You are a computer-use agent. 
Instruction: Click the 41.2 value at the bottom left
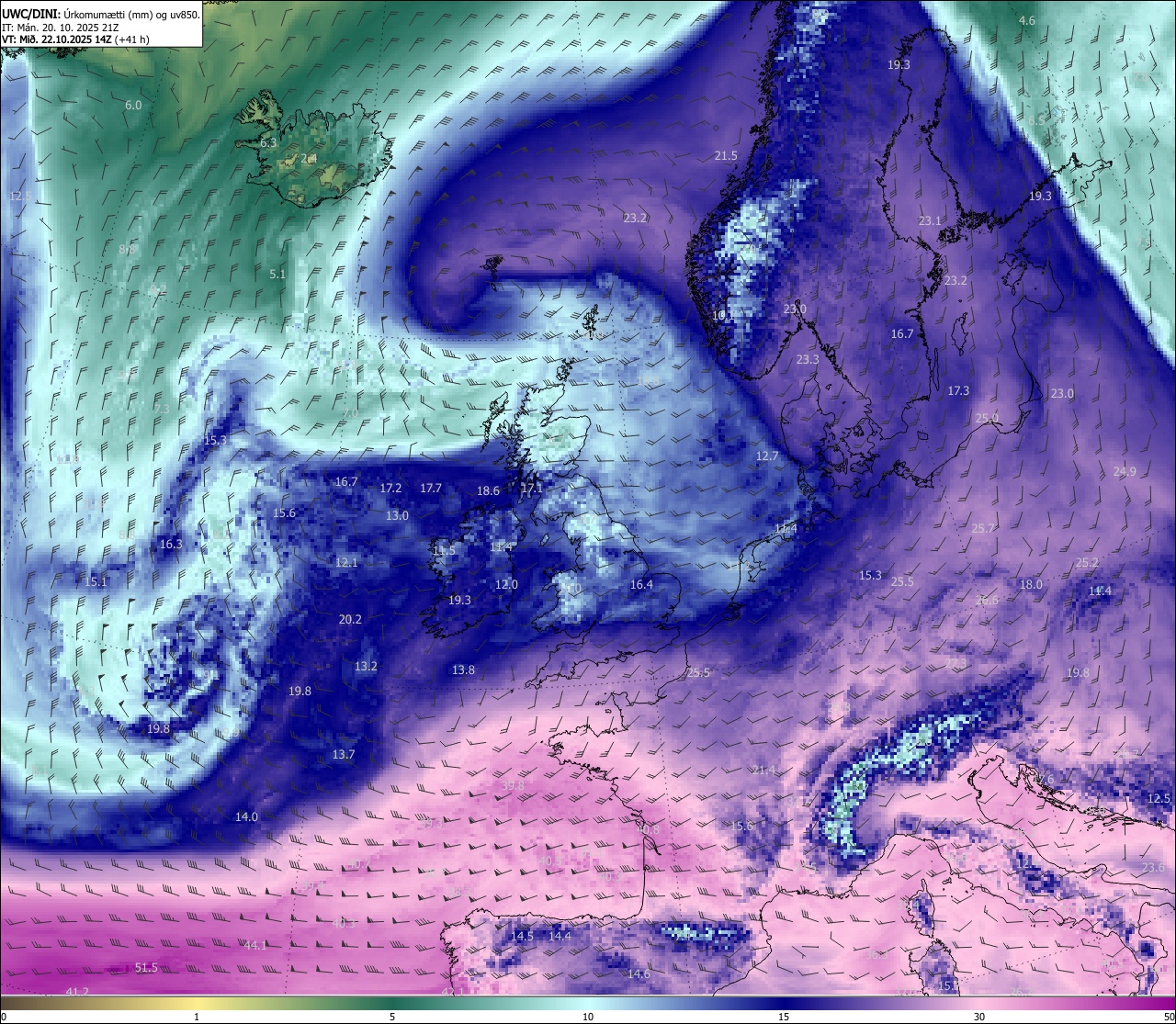point(77,992)
